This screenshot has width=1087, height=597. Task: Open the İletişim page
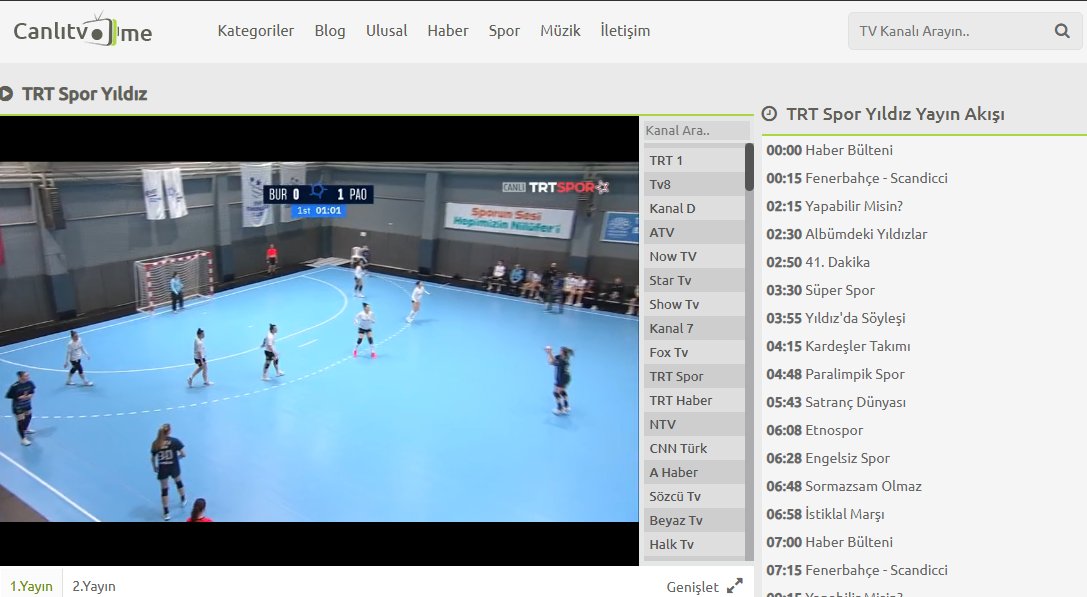pyautogui.click(x=625, y=31)
